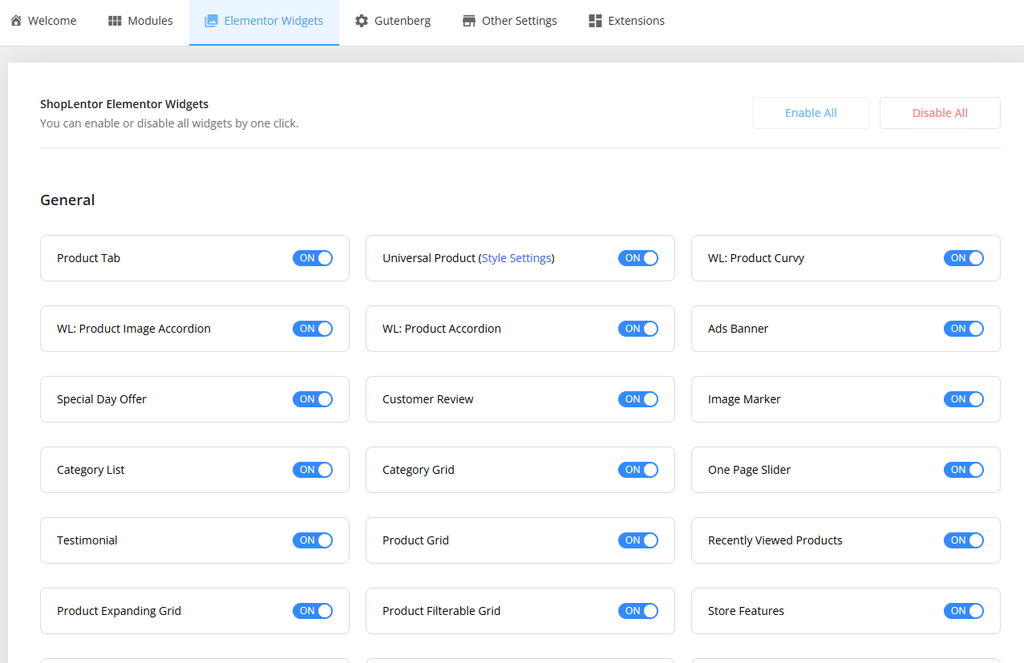
Task: Click the Welcome home icon
Action: [16, 20]
